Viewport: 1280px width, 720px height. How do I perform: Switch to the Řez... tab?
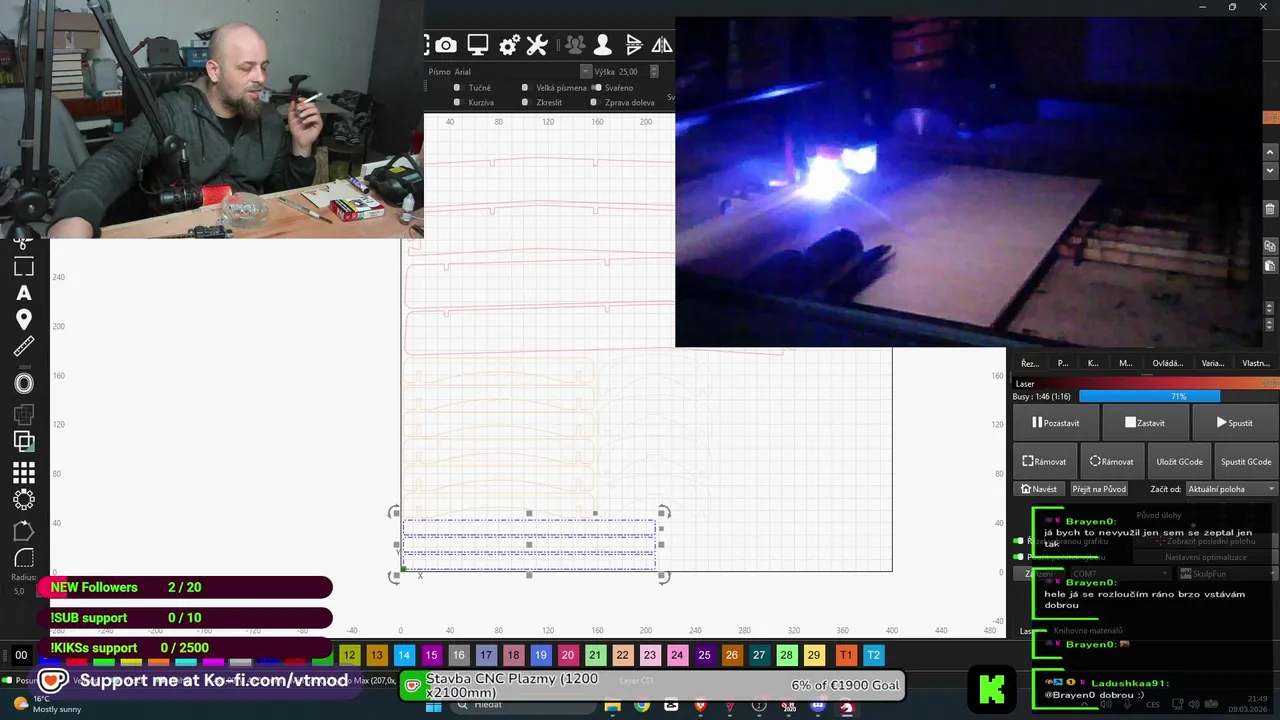coord(1029,363)
